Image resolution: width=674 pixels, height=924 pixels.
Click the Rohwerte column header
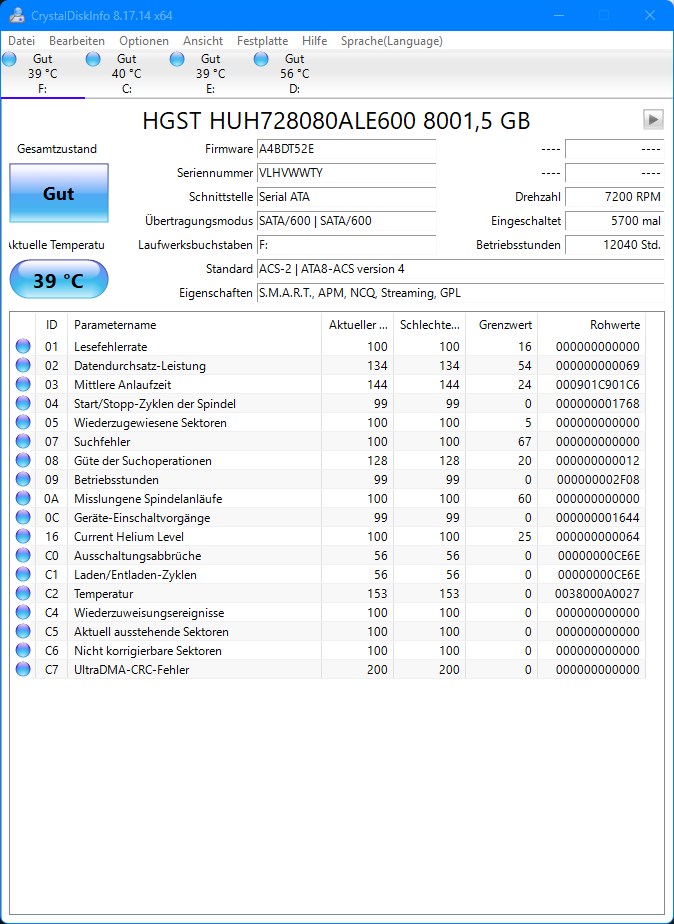(592, 325)
